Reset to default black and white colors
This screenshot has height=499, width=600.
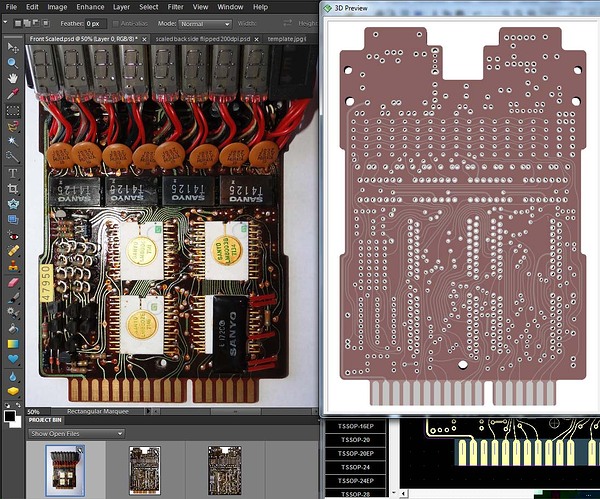7,405
